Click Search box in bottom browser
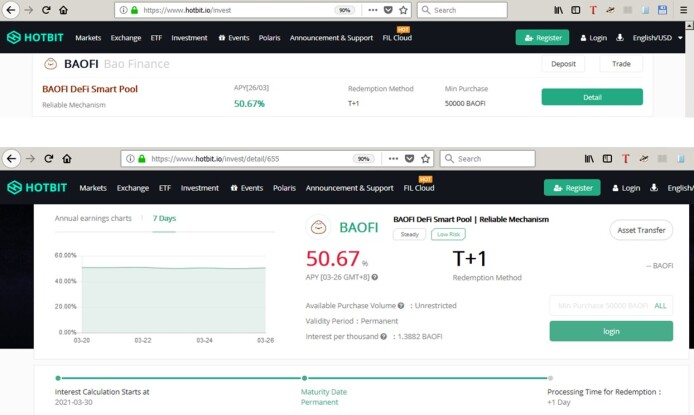 [x=487, y=158]
